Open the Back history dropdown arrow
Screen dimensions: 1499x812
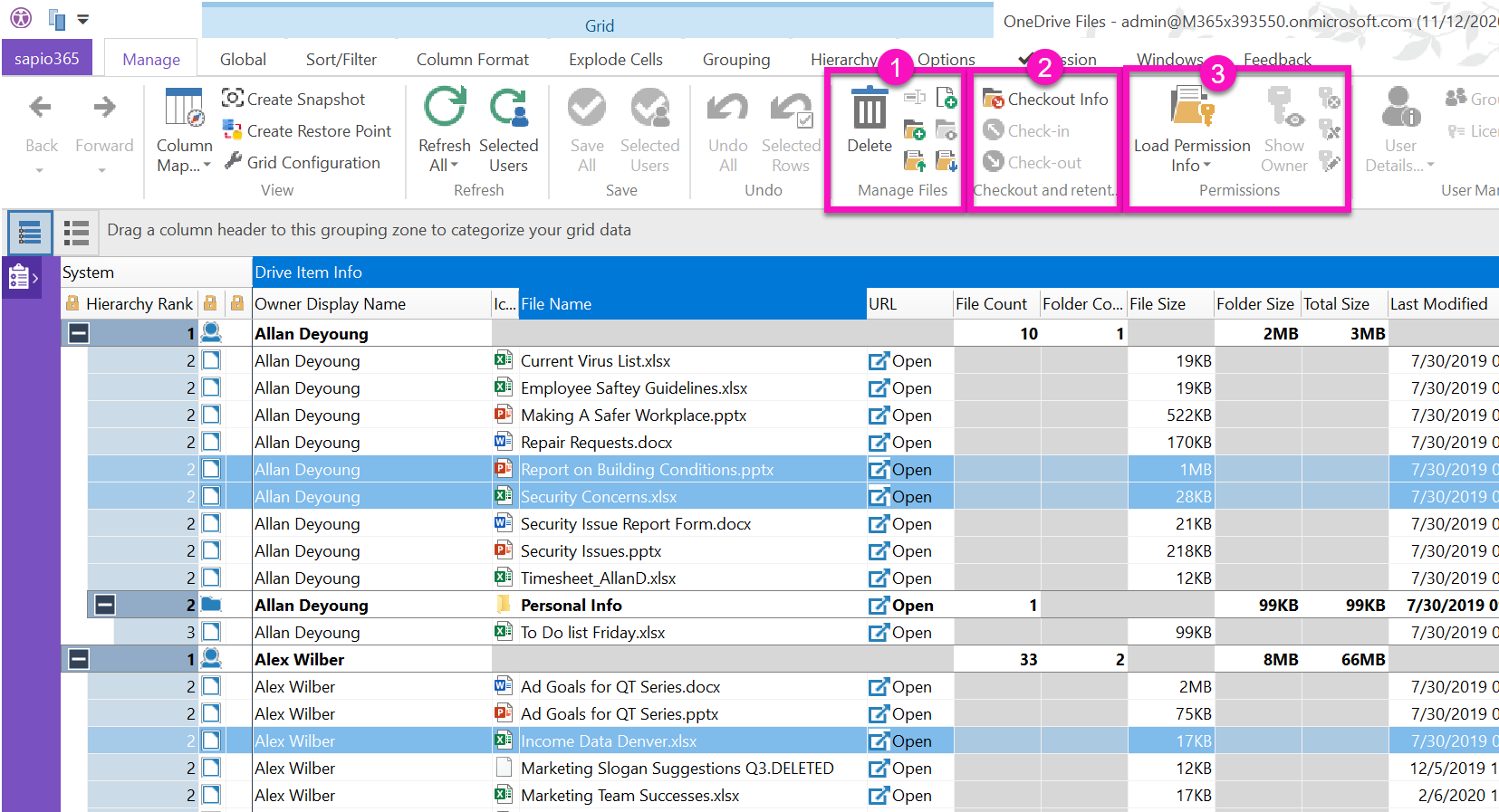[x=40, y=170]
